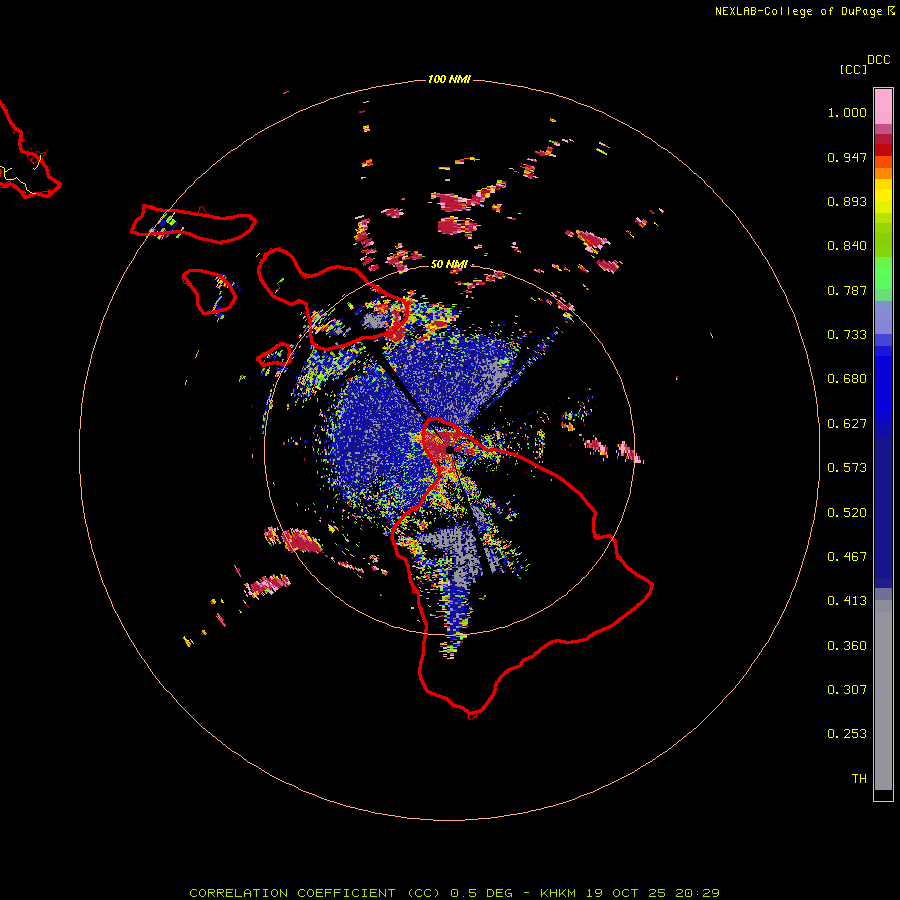Screen dimensions: 900x900
Task: Click the 0.840 color scale label
Action: pos(847,246)
